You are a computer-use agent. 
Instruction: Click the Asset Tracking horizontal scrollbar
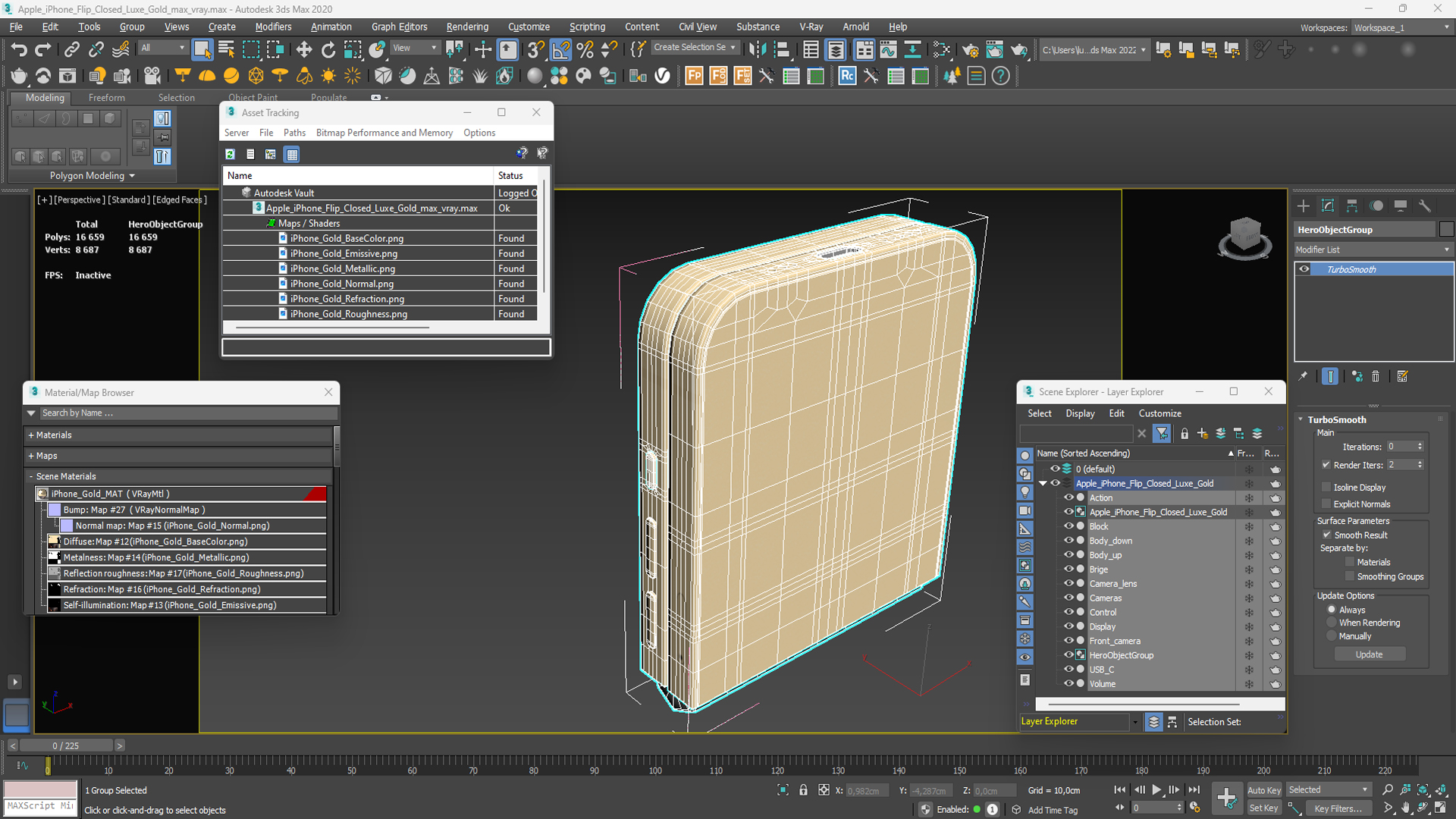pos(333,328)
